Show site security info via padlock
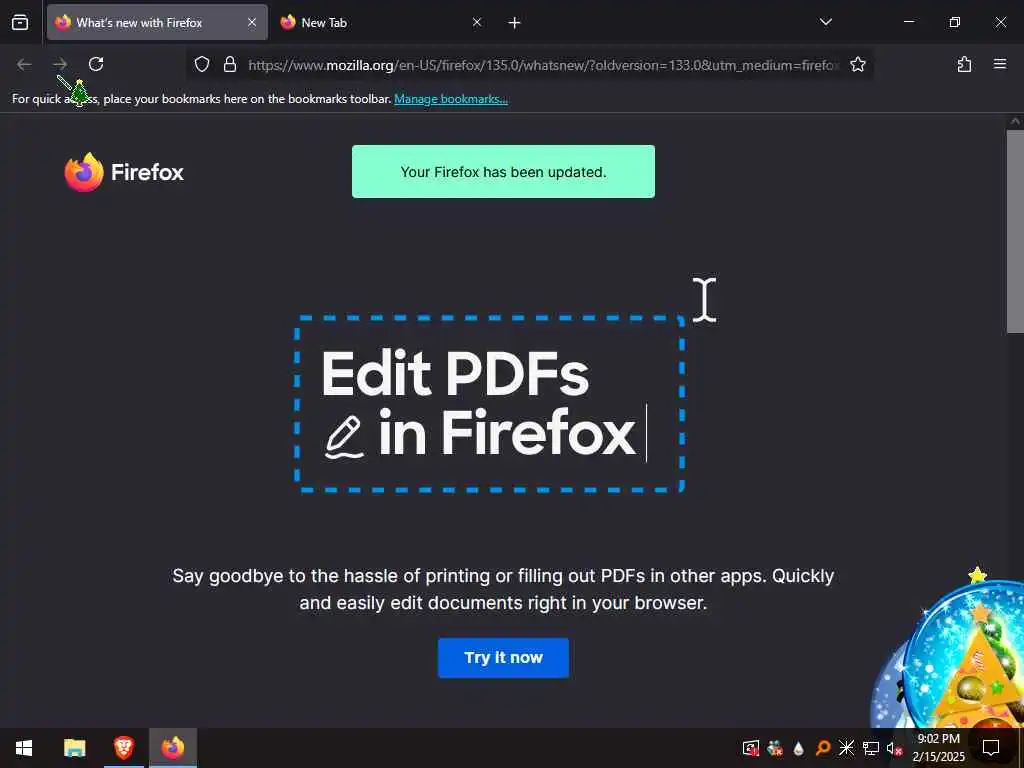The width and height of the screenshot is (1024, 768). (229, 64)
